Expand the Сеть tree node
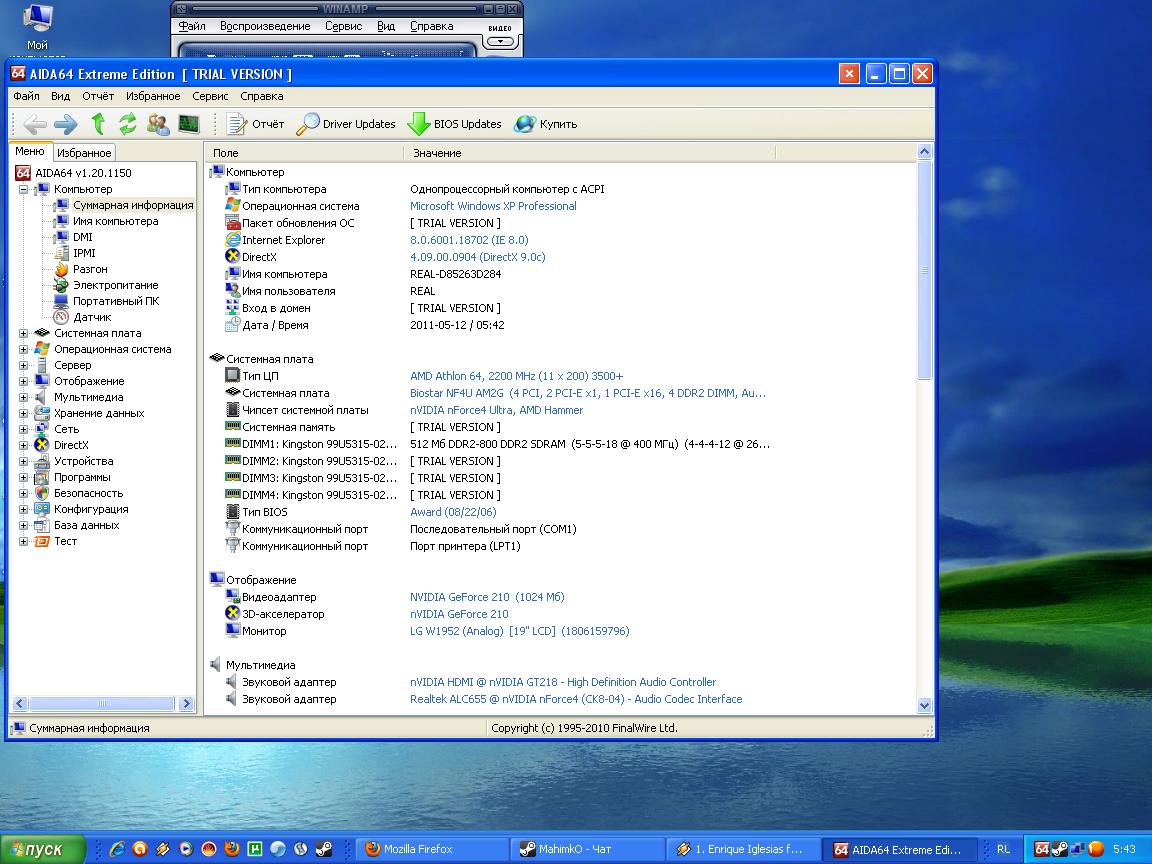Screen dimensions: 1152x864 (x=24, y=430)
